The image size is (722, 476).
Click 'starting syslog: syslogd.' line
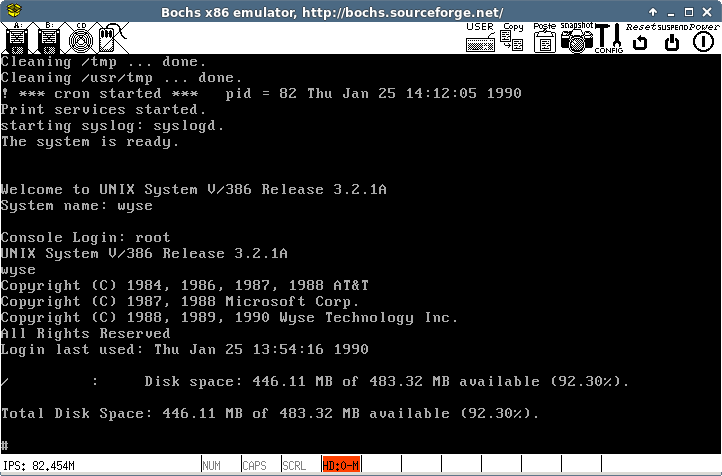112,126
